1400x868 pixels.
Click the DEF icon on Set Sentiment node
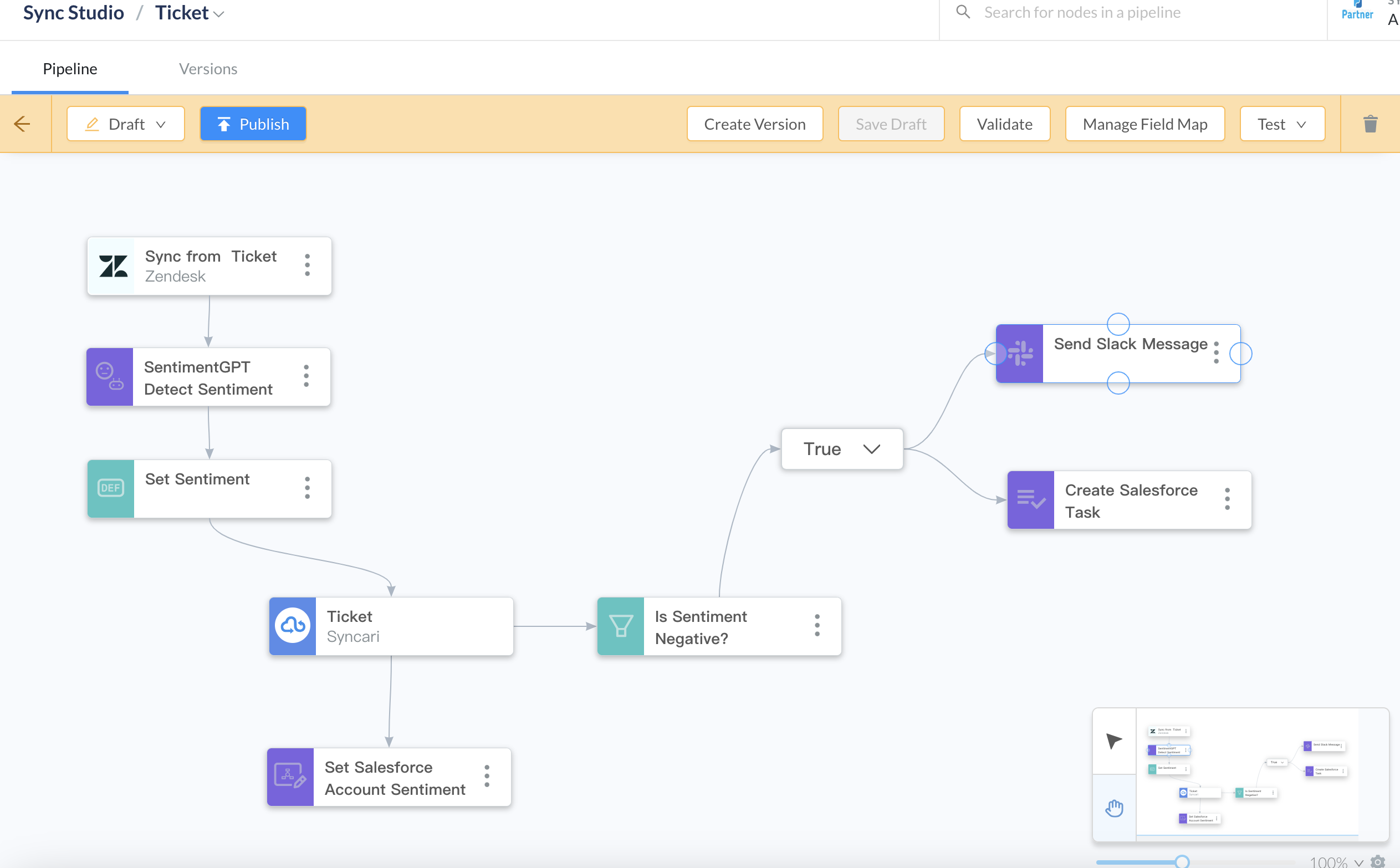[111, 488]
